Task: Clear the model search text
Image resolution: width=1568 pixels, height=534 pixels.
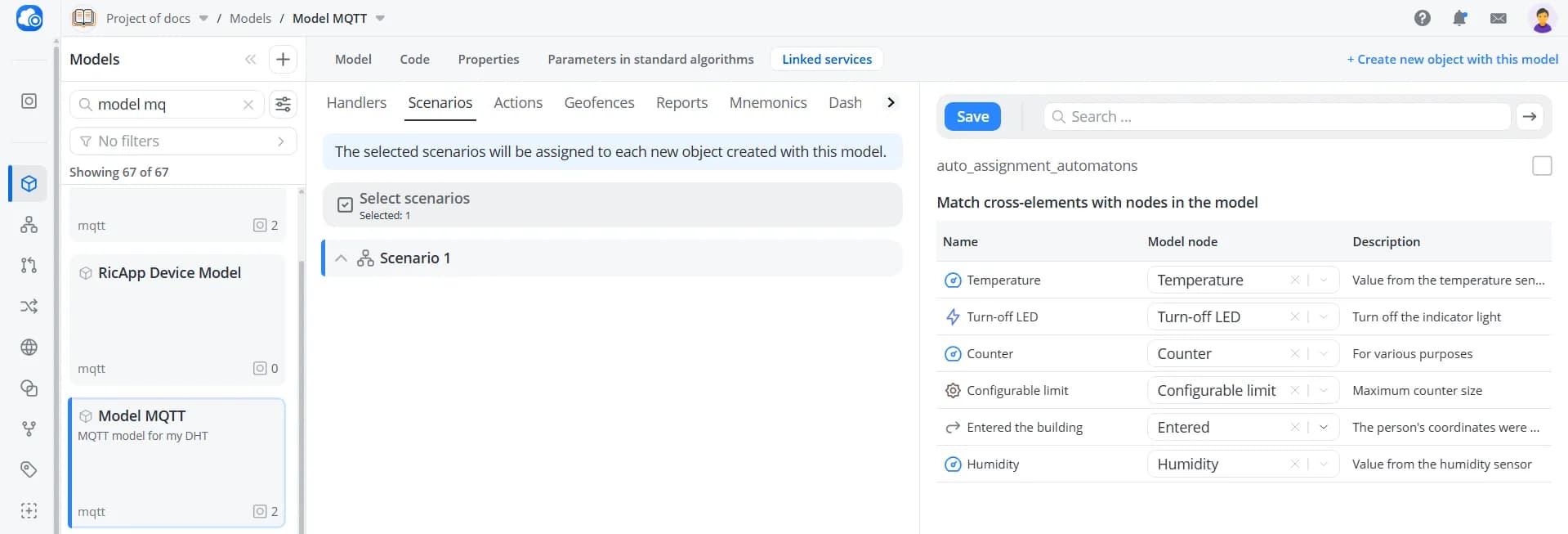Action: tap(248, 105)
